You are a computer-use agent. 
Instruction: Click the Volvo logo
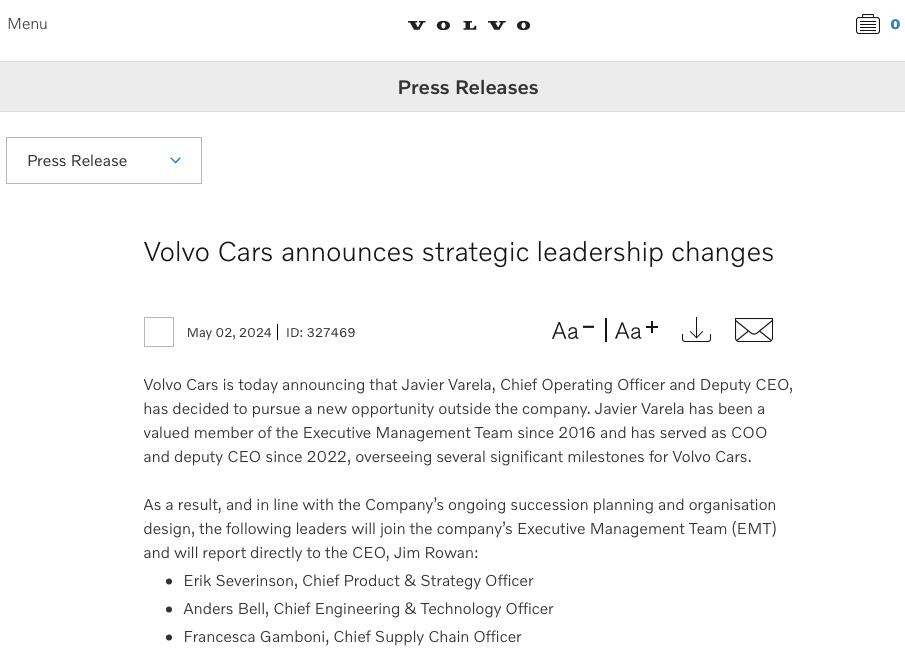click(469, 25)
